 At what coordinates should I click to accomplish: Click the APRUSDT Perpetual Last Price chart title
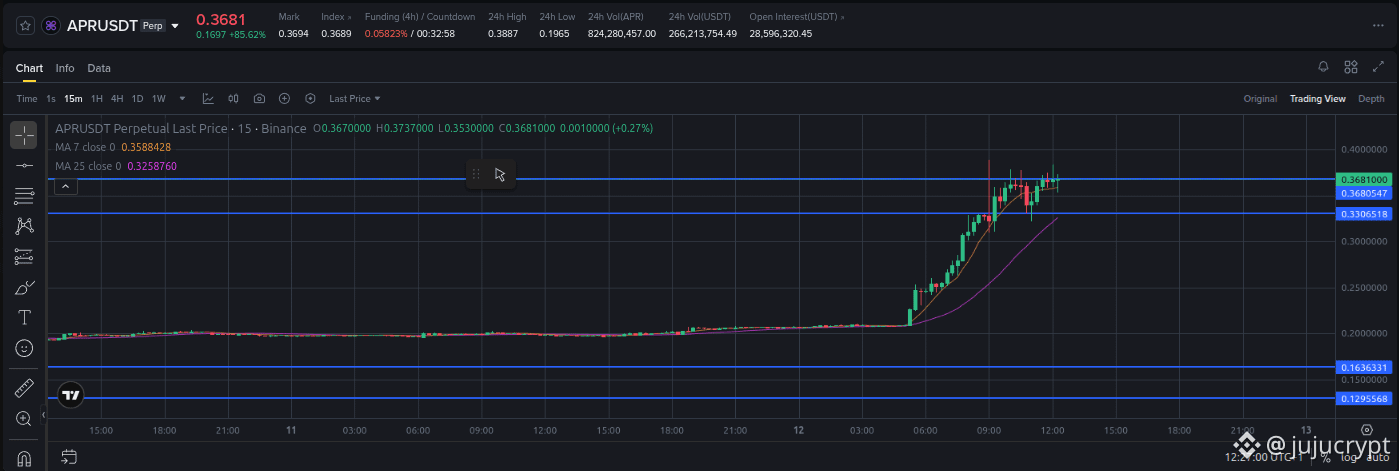click(180, 128)
